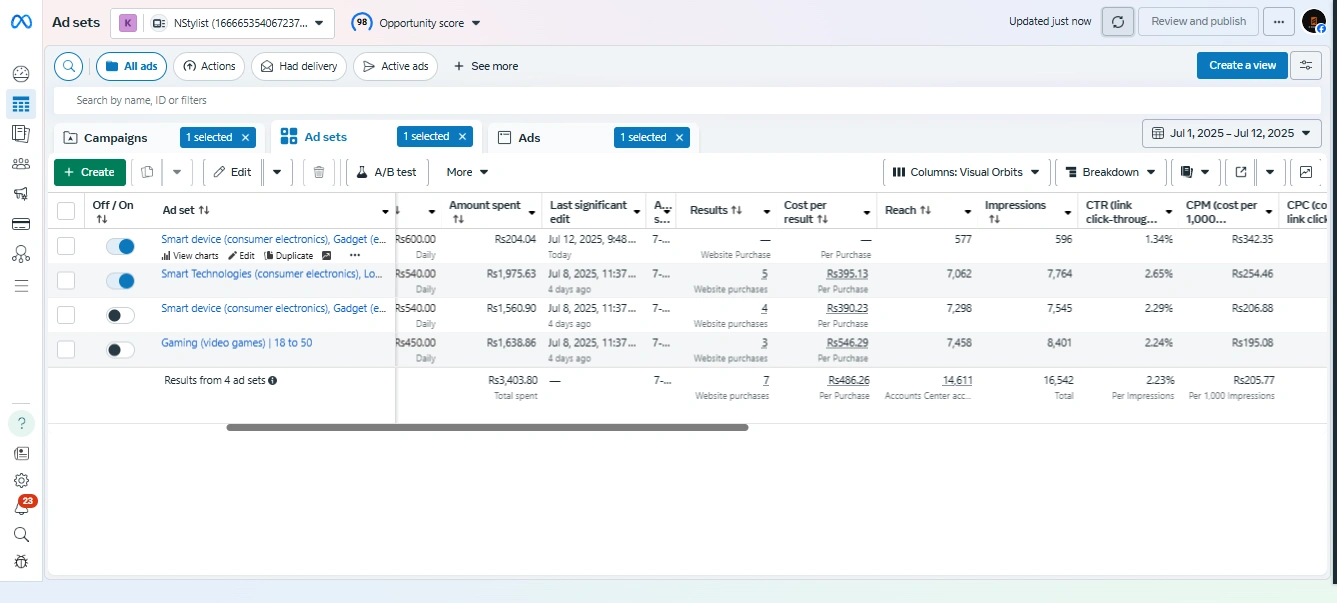This screenshot has height=603, width=1337.
Task: Check the select-all checkbox in table header
Action: (x=66, y=211)
